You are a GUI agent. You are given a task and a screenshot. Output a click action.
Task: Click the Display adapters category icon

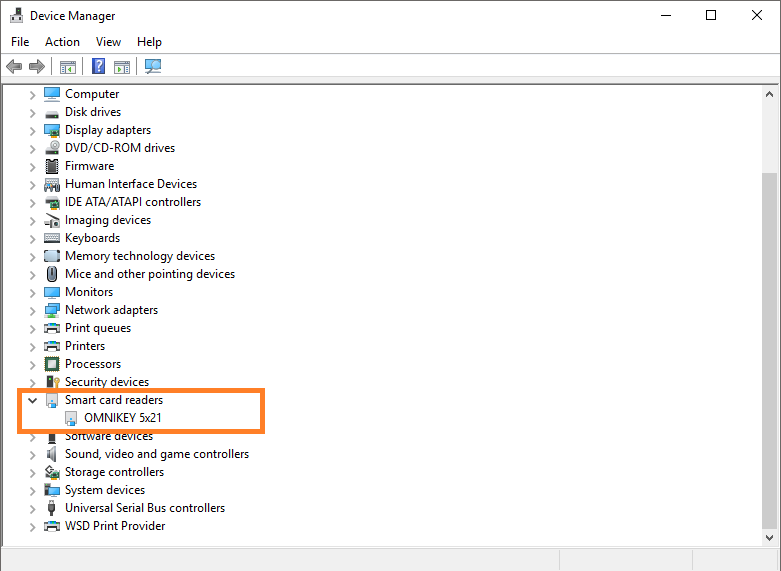(52, 130)
